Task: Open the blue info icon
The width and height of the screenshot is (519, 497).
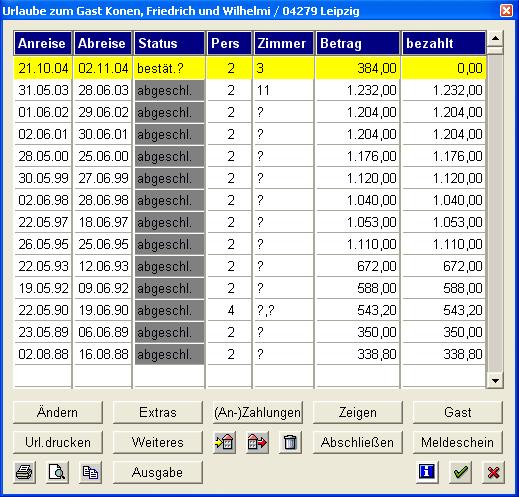Action: (427, 472)
